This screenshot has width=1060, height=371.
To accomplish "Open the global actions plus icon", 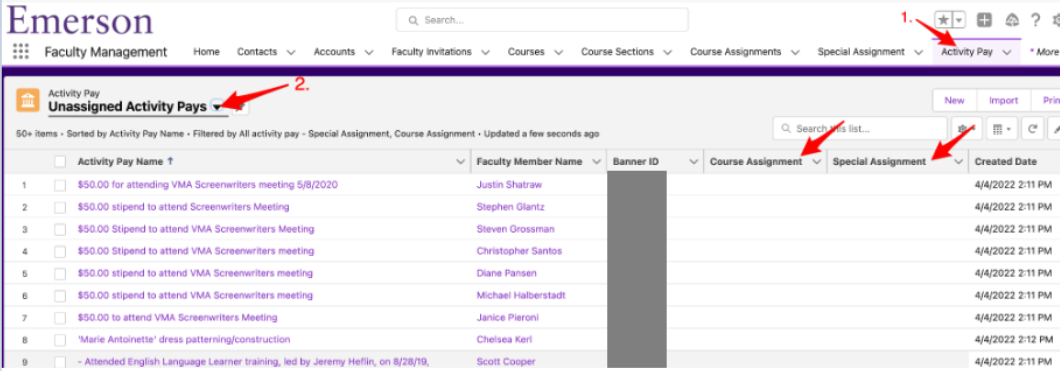I will (x=985, y=20).
